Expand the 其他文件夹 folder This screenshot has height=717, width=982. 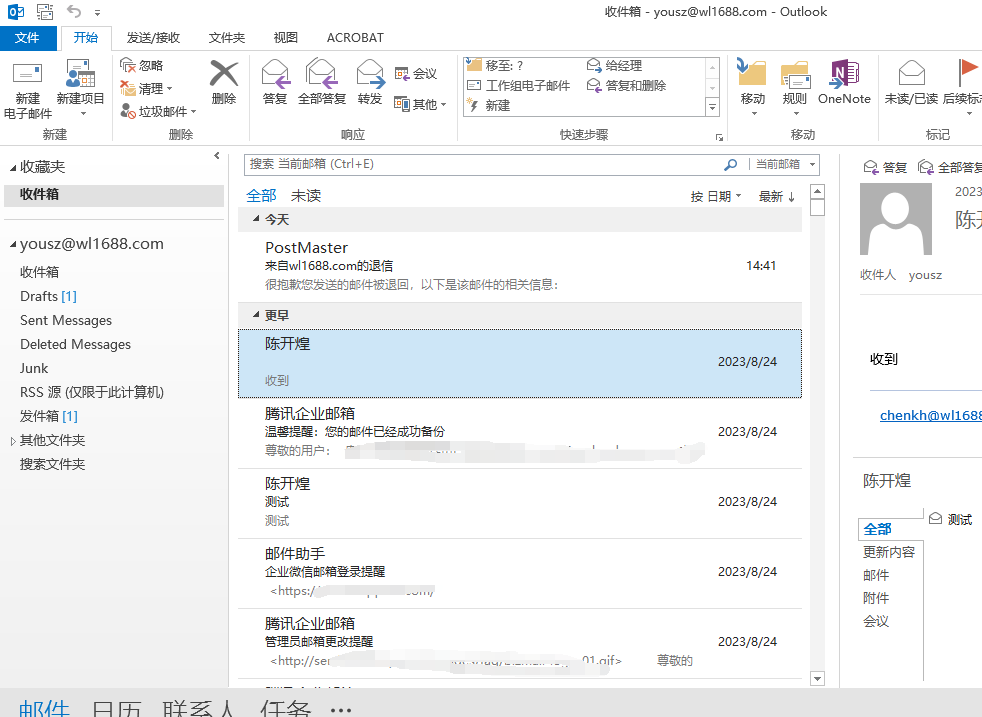point(13,441)
